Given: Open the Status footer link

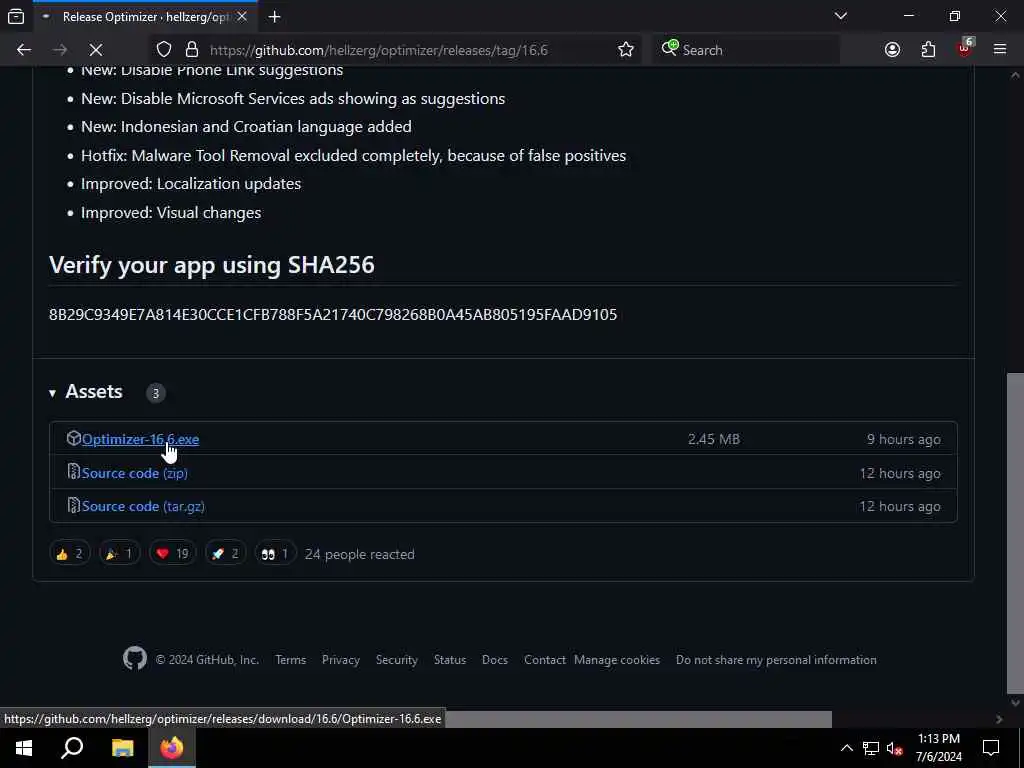Looking at the screenshot, I should (x=450, y=660).
